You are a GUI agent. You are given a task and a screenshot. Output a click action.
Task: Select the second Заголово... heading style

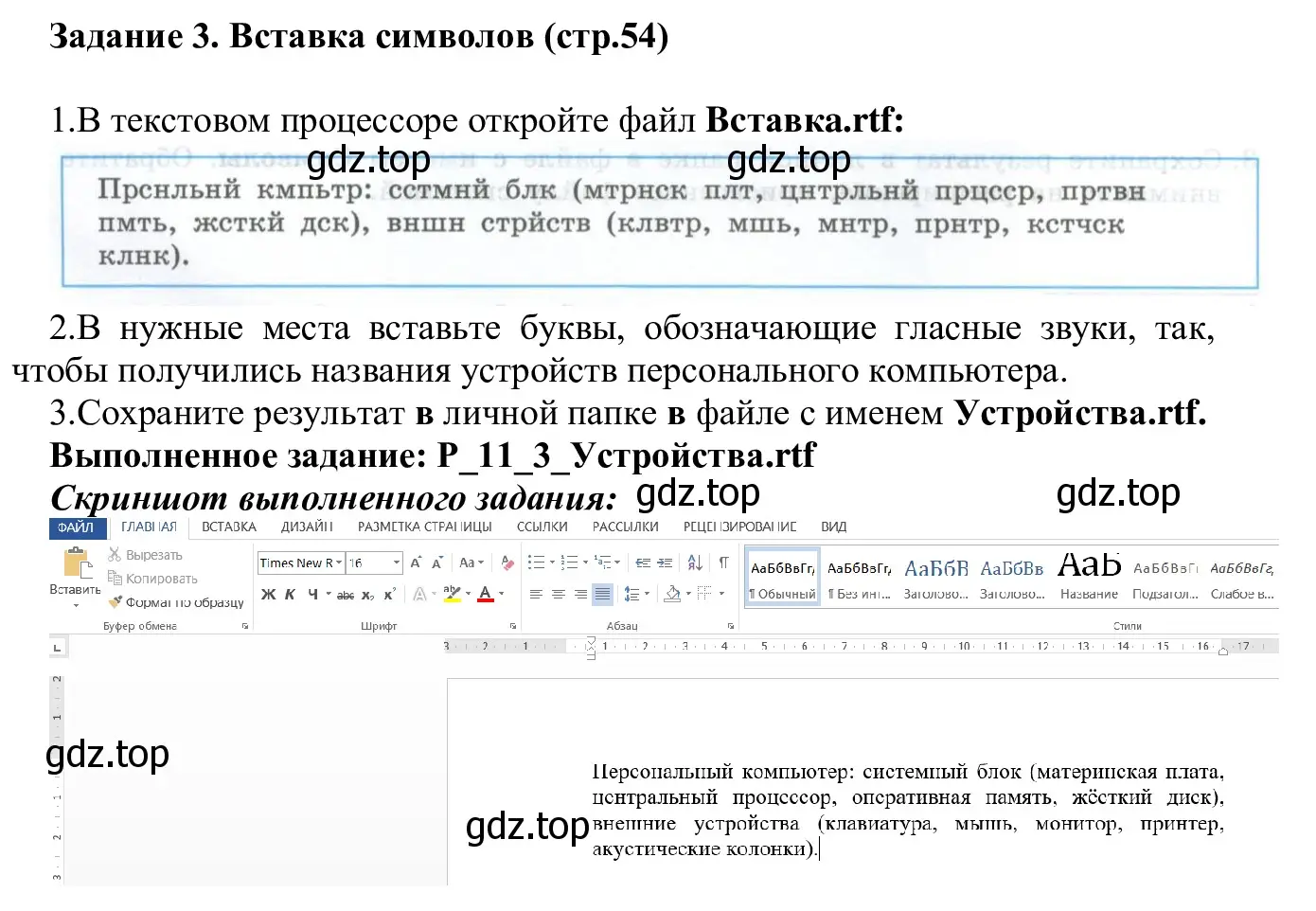pyautogui.click(x=1012, y=578)
